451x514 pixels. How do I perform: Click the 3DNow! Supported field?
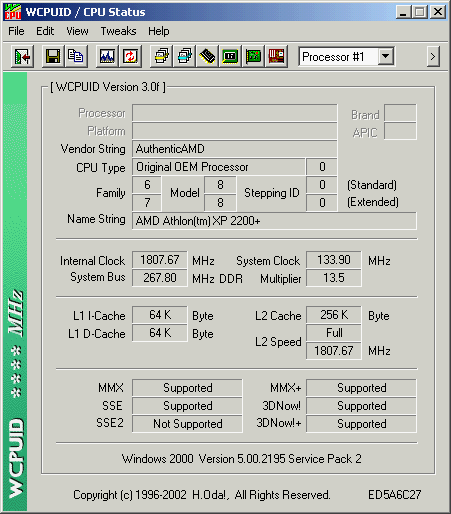click(361, 406)
